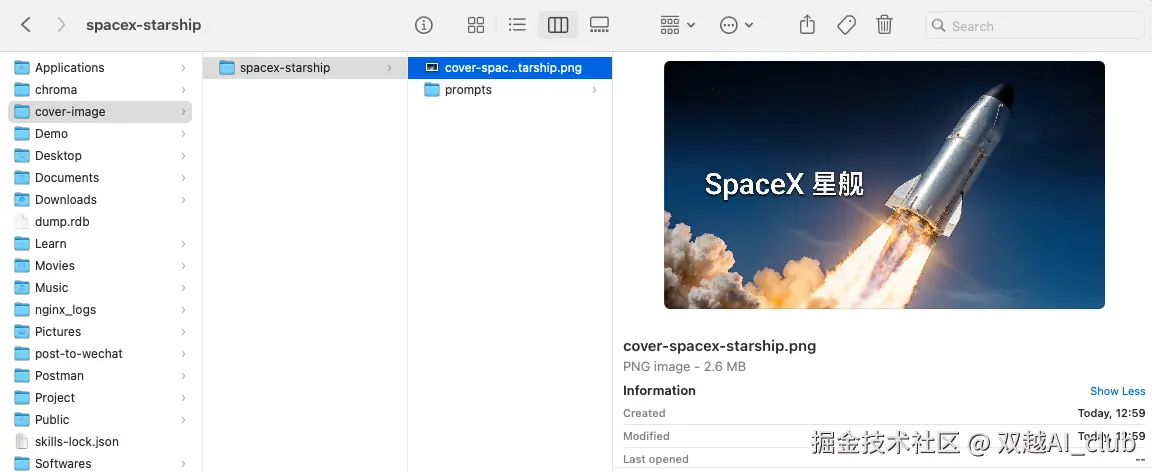Open the prompts folder
1152x472 pixels.
[x=510, y=90]
